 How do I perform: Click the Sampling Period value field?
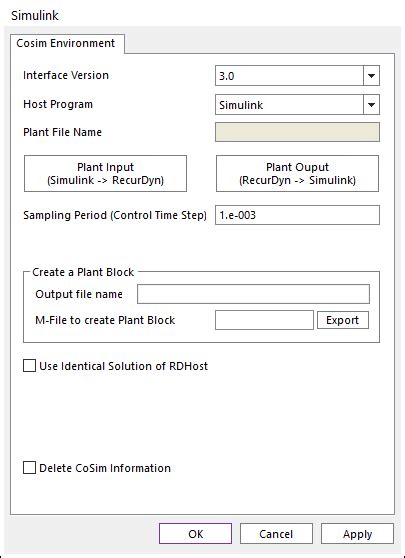click(x=297, y=215)
